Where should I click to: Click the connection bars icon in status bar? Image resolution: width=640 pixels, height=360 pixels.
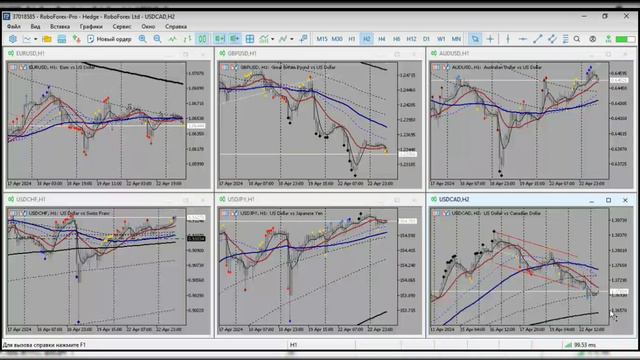568,345
